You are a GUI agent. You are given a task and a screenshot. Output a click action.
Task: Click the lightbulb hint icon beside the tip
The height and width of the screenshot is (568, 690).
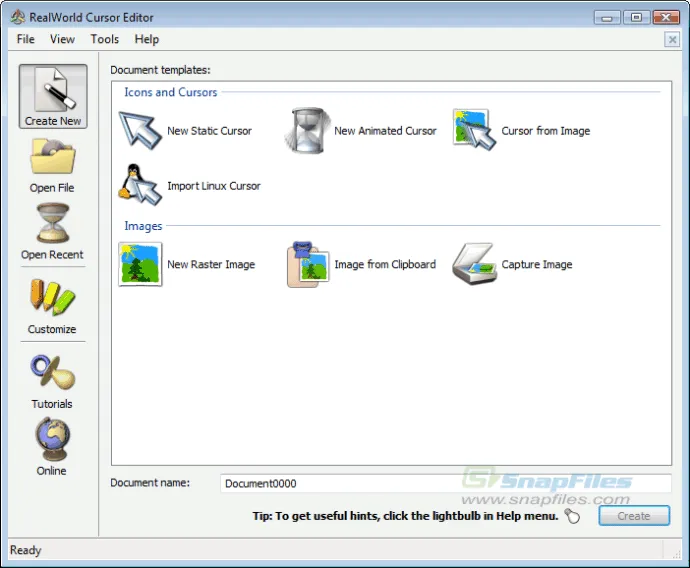[x=572, y=516]
